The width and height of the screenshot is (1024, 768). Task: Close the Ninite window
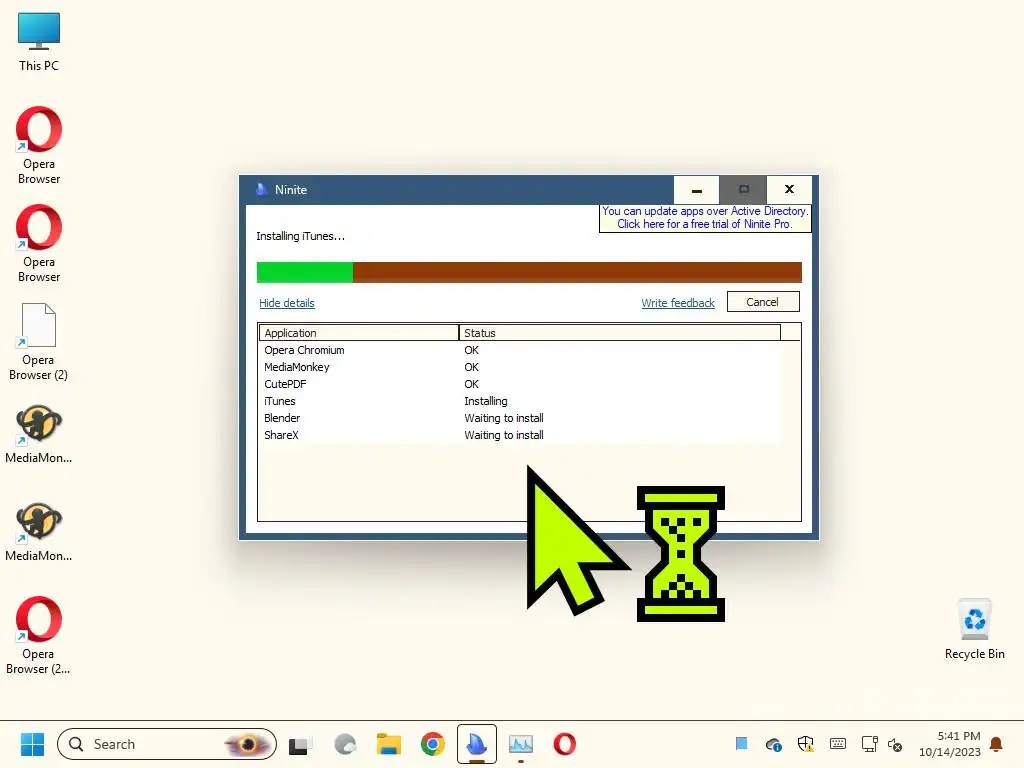[x=789, y=190]
